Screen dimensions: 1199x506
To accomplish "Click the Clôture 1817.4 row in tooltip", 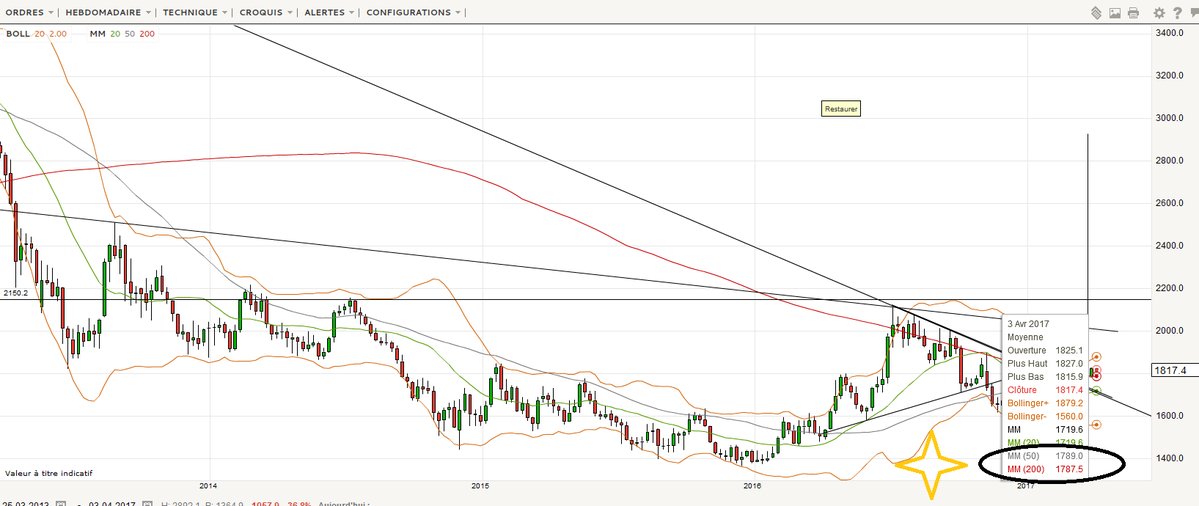I will [x=1045, y=390].
